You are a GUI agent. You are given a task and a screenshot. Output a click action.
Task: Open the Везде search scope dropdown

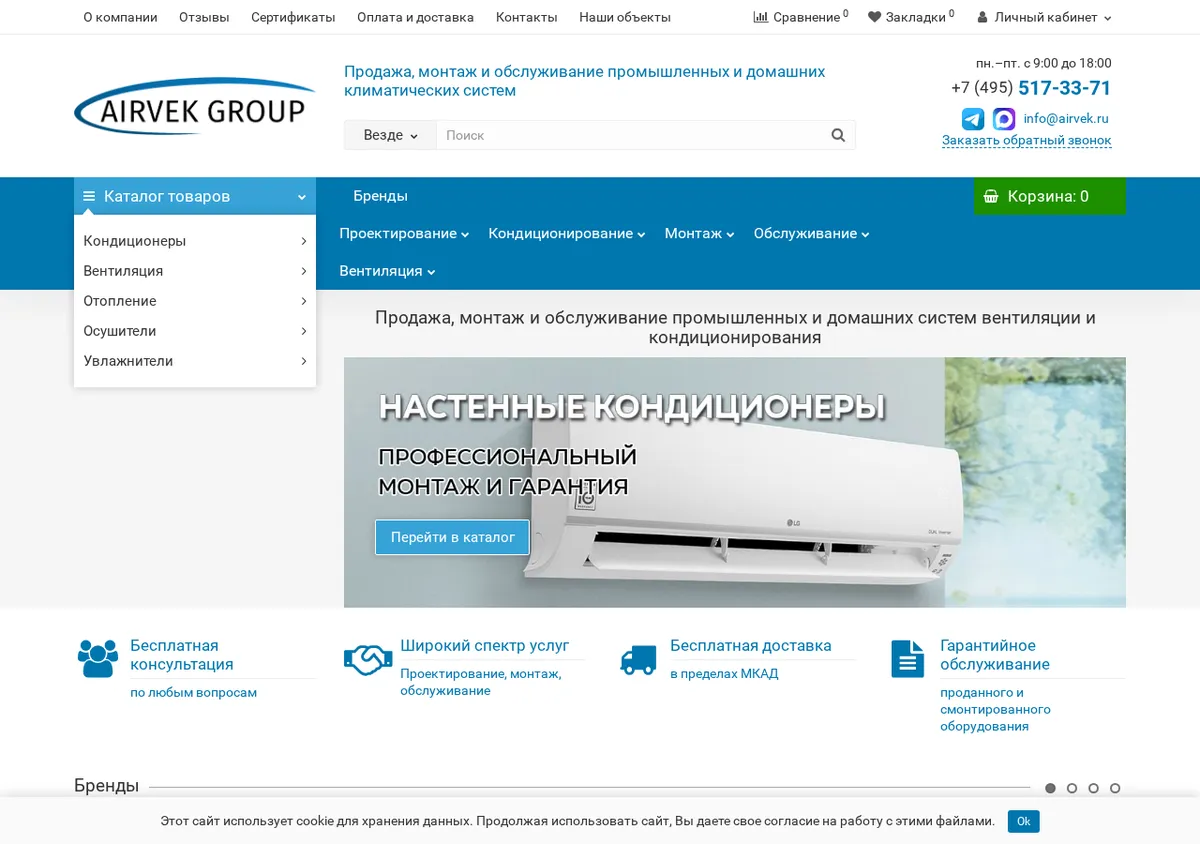390,135
